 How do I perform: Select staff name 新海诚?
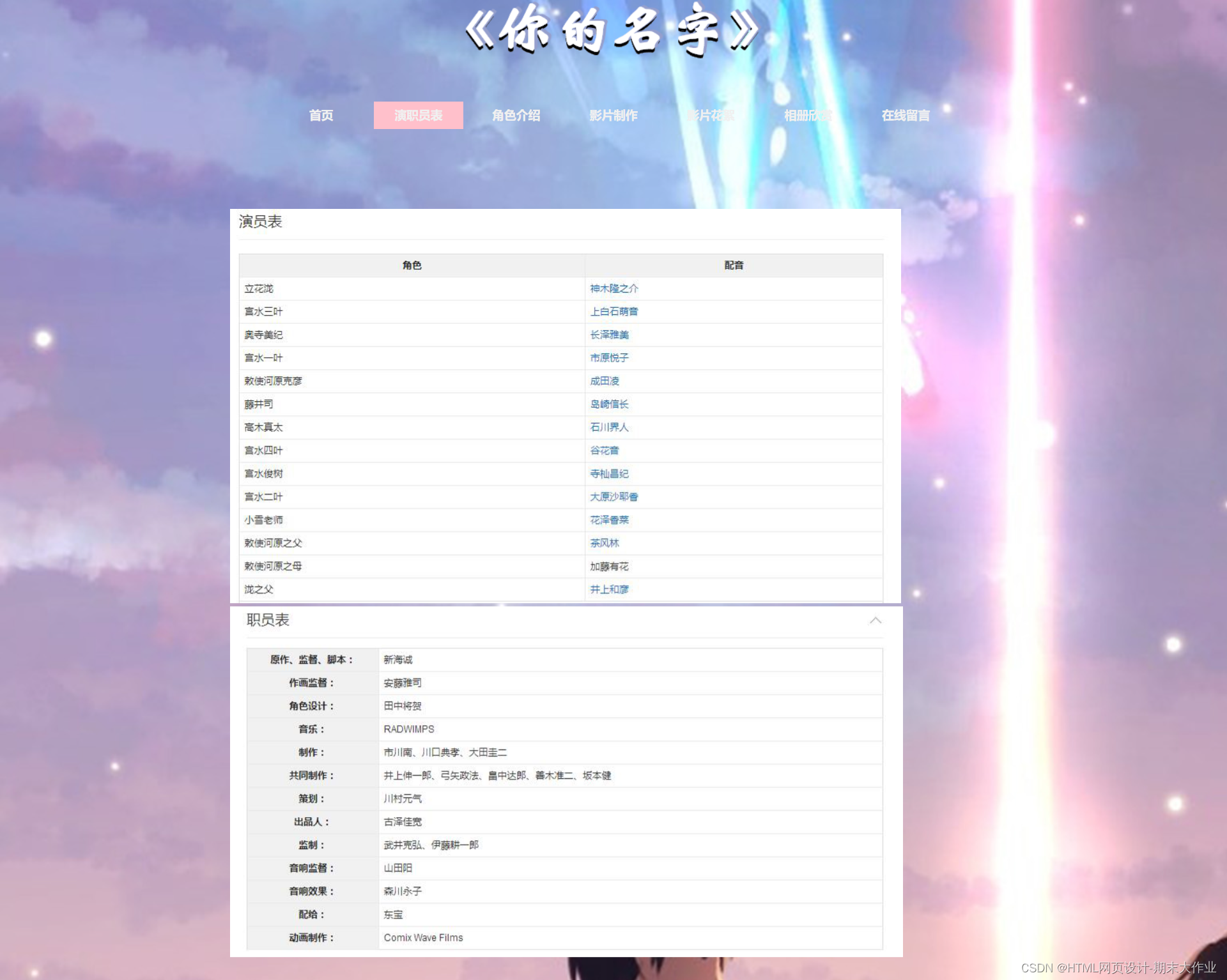click(397, 659)
